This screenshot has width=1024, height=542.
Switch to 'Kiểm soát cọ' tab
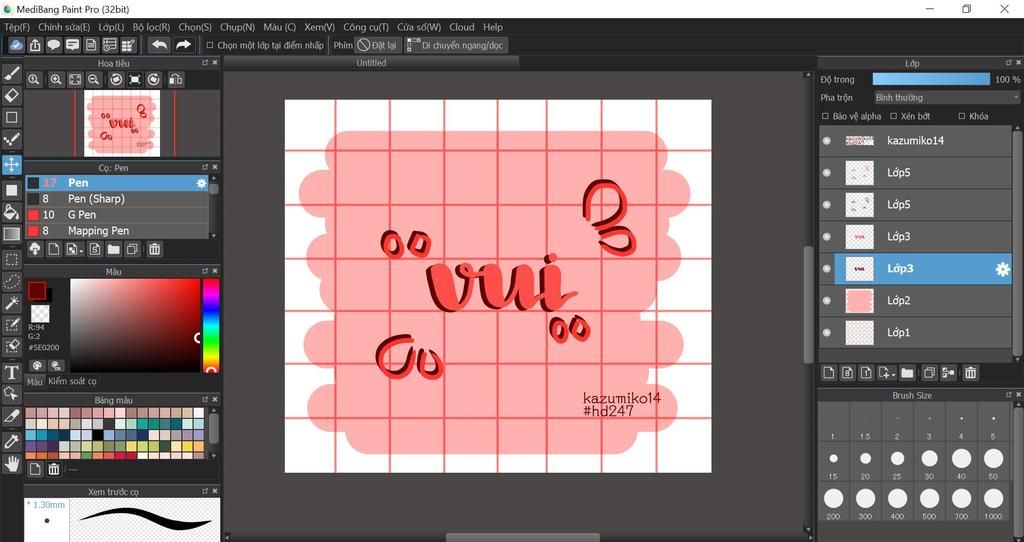[x=72, y=381]
